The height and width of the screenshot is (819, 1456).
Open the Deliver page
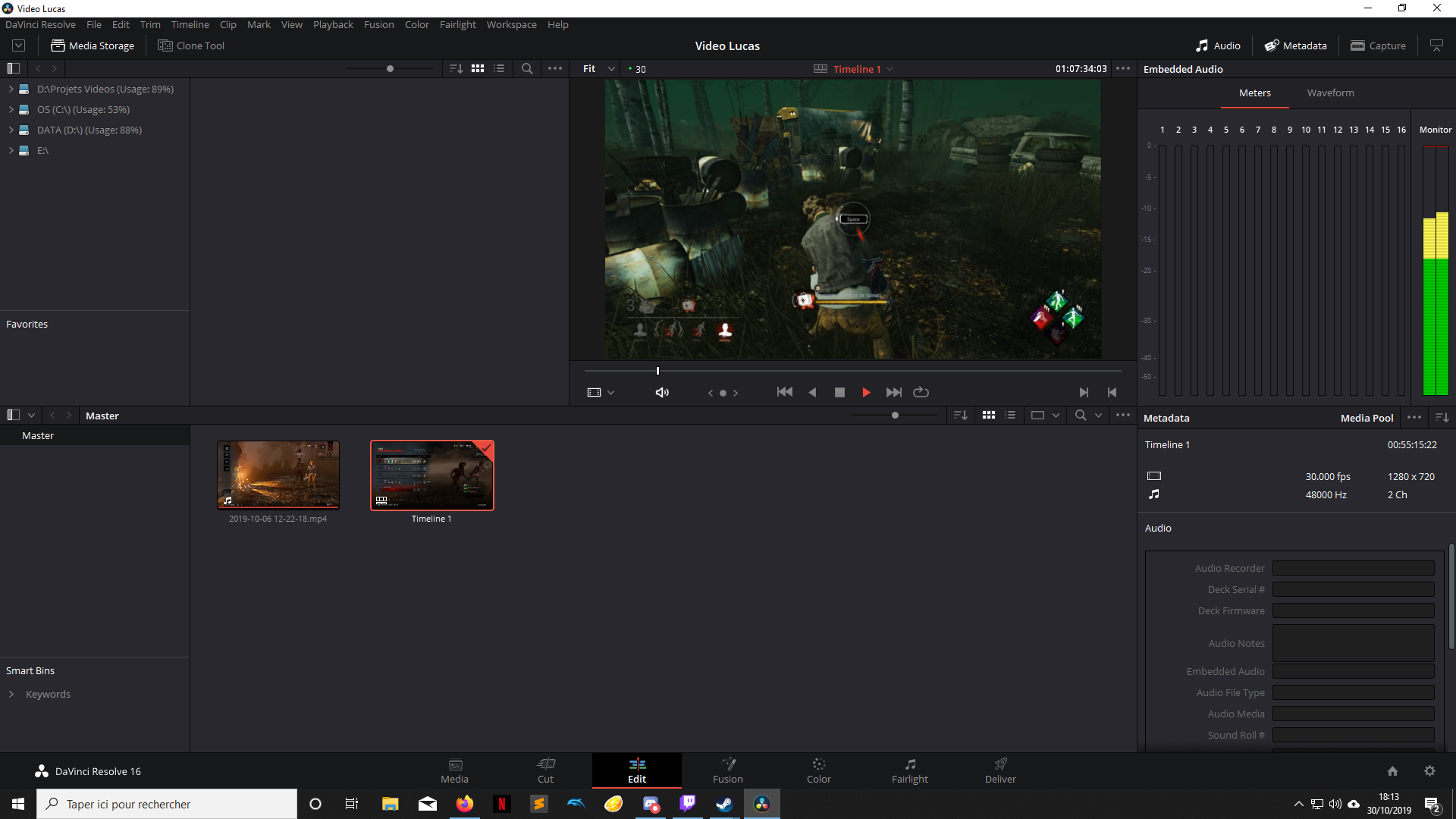(1000, 770)
